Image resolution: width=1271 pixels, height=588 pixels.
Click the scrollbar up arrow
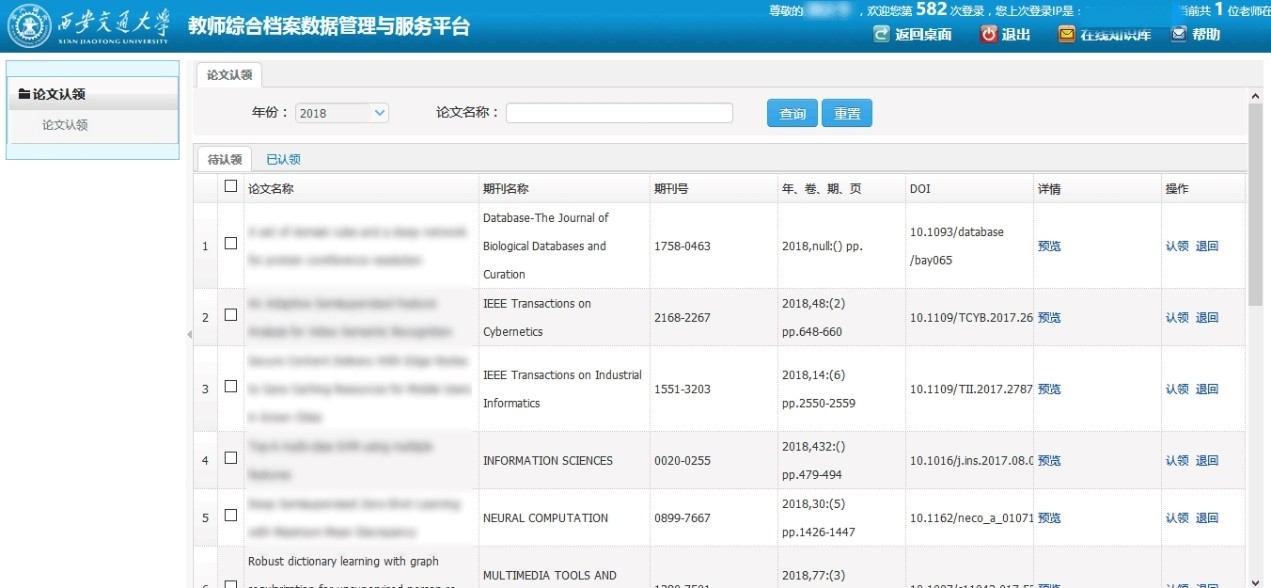pyautogui.click(x=1255, y=96)
